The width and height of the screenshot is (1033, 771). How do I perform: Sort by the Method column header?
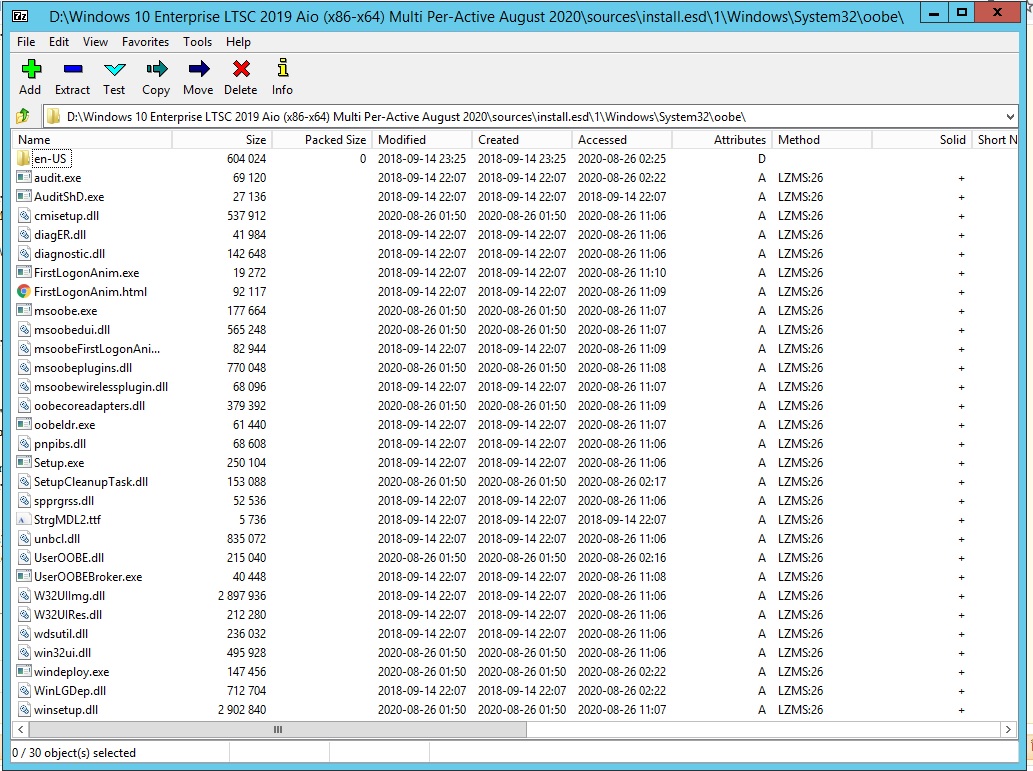(x=822, y=140)
